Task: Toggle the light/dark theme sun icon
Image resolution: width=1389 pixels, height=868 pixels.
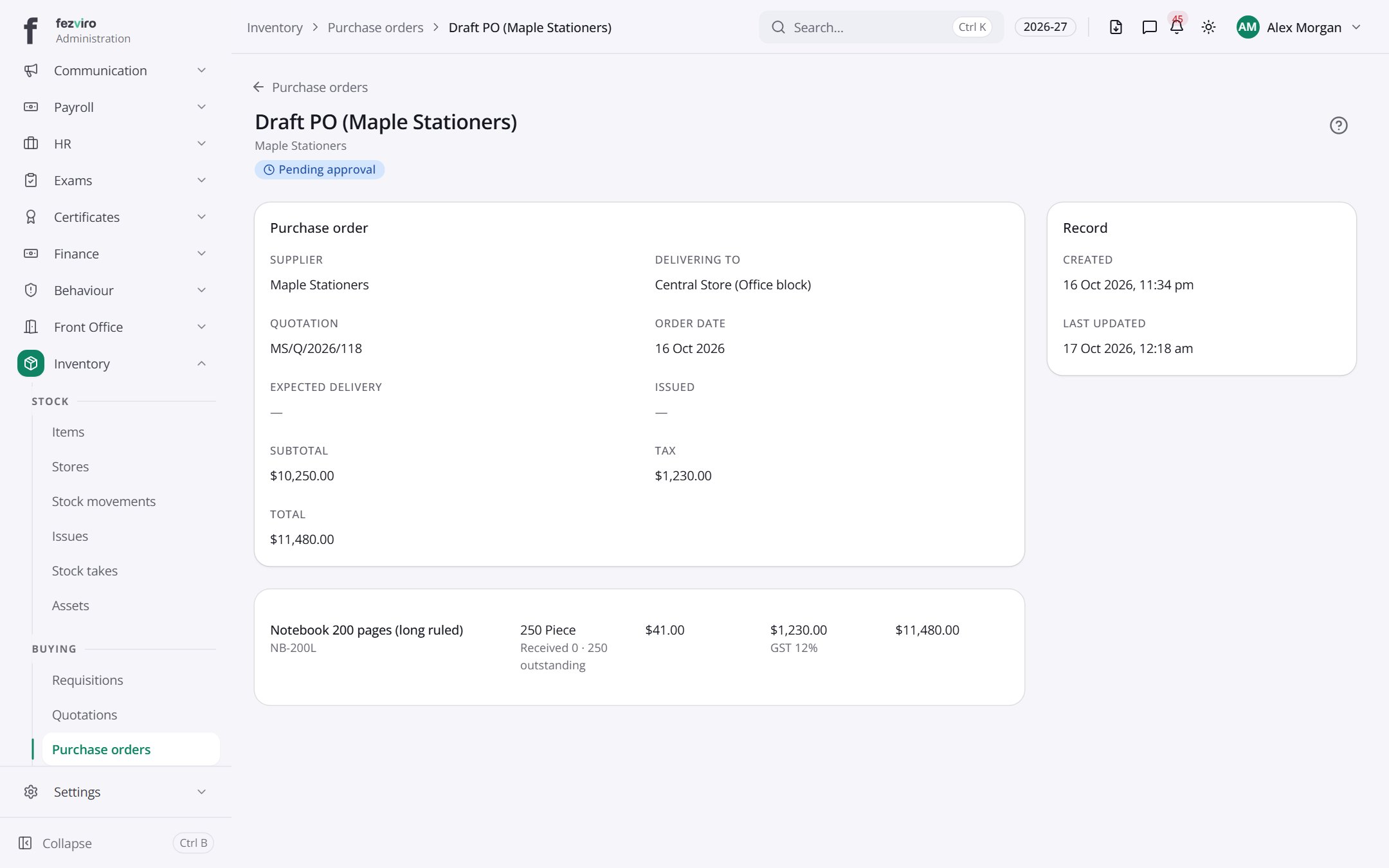Action: [x=1208, y=27]
